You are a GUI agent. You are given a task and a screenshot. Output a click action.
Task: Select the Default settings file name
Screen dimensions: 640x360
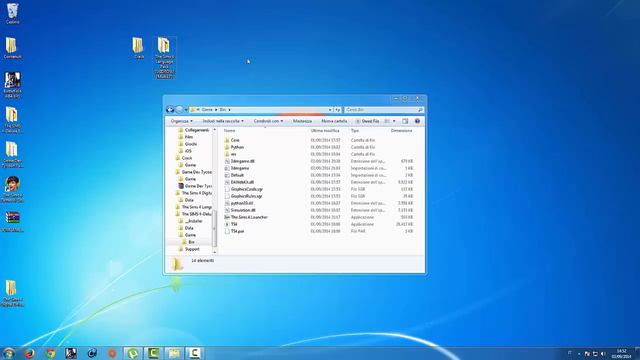pos(237,175)
